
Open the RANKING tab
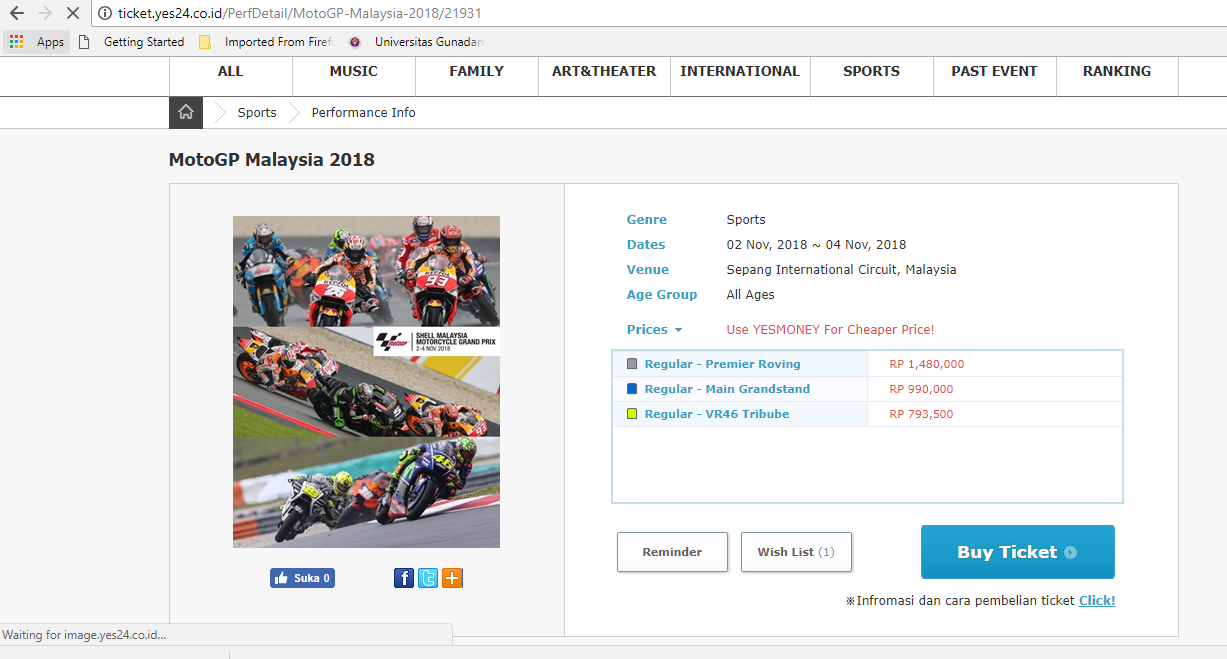coord(1117,72)
